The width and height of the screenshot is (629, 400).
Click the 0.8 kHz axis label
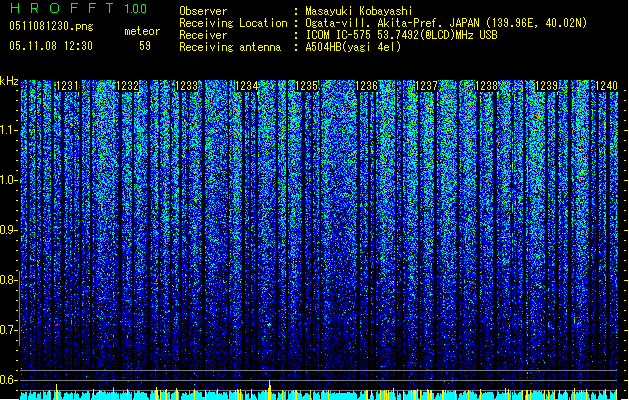pos(8,280)
